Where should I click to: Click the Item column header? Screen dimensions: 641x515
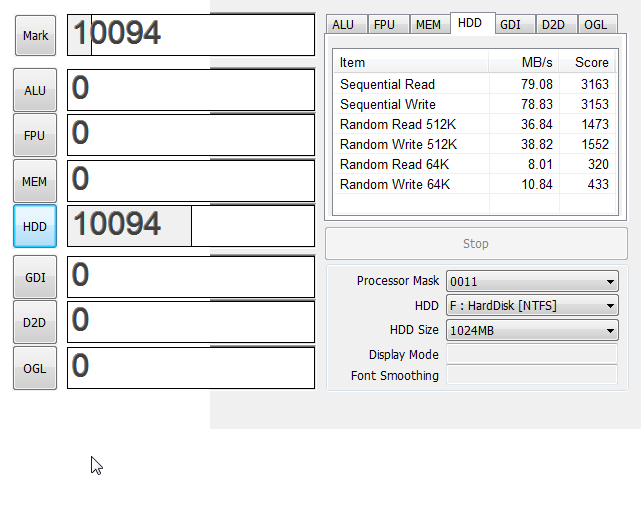coord(411,62)
